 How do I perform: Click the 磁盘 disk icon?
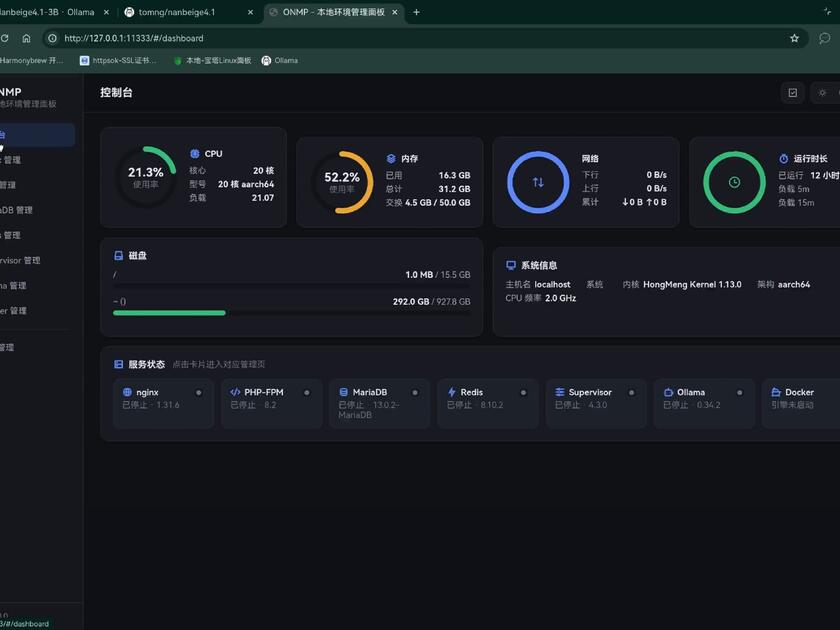(x=118, y=256)
